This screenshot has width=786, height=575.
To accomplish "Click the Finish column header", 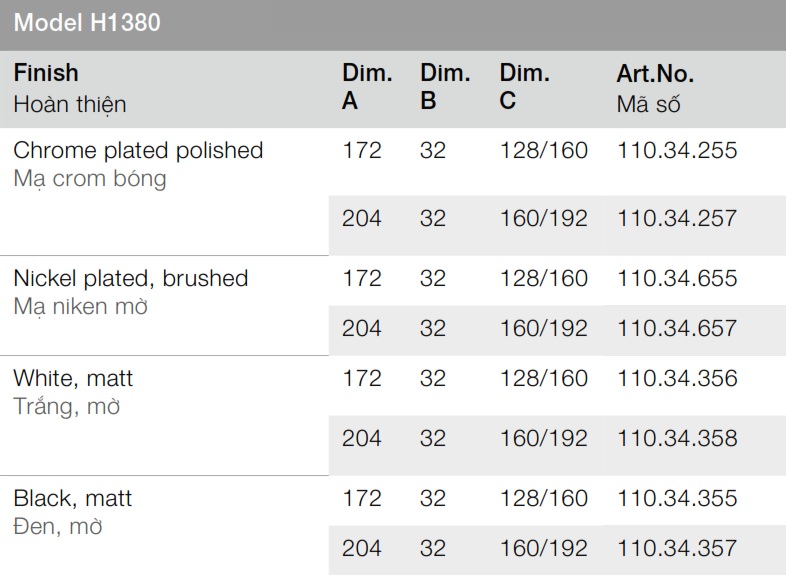I will point(45,74).
